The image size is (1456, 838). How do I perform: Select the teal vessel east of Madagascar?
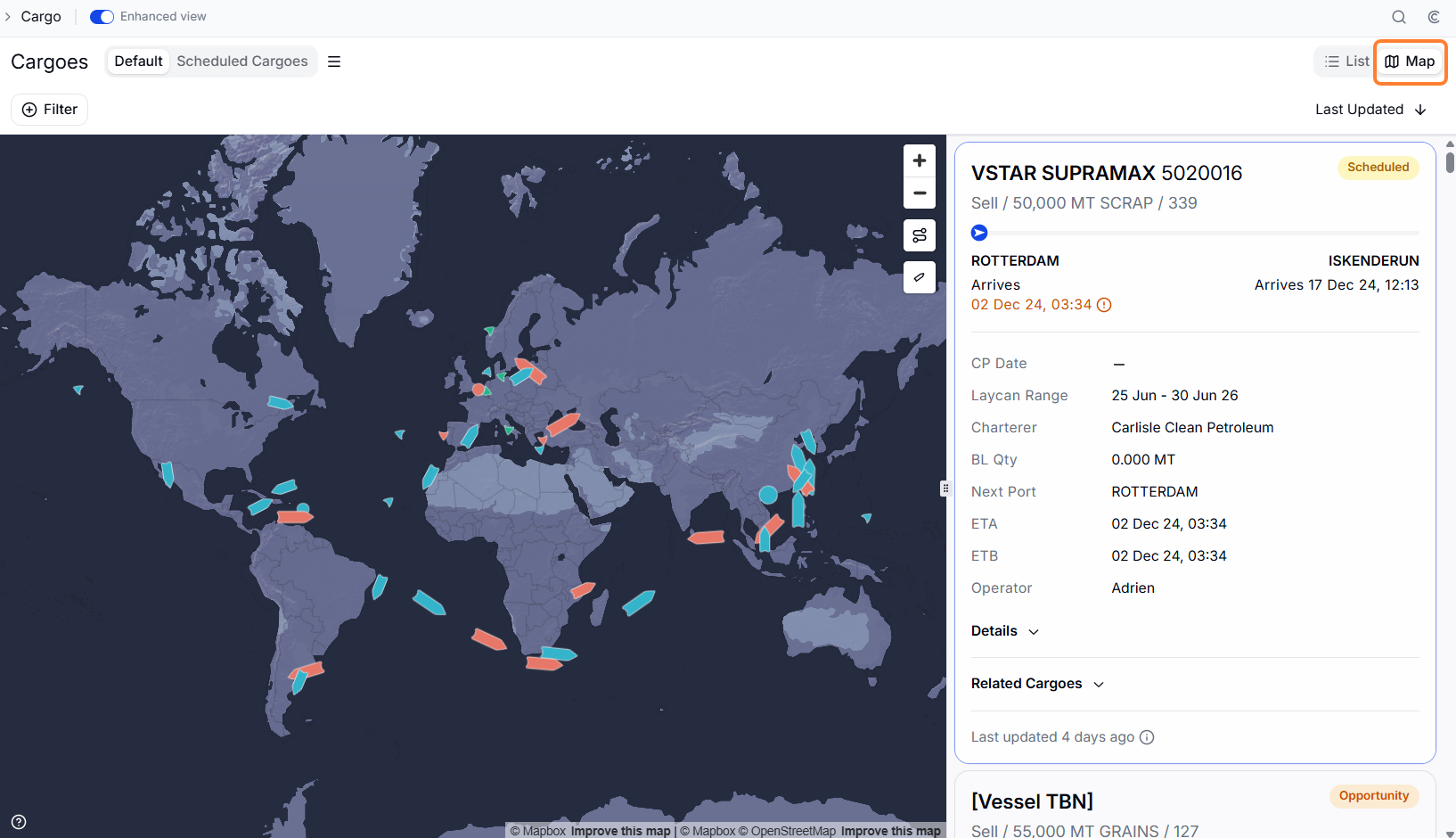point(638,604)
